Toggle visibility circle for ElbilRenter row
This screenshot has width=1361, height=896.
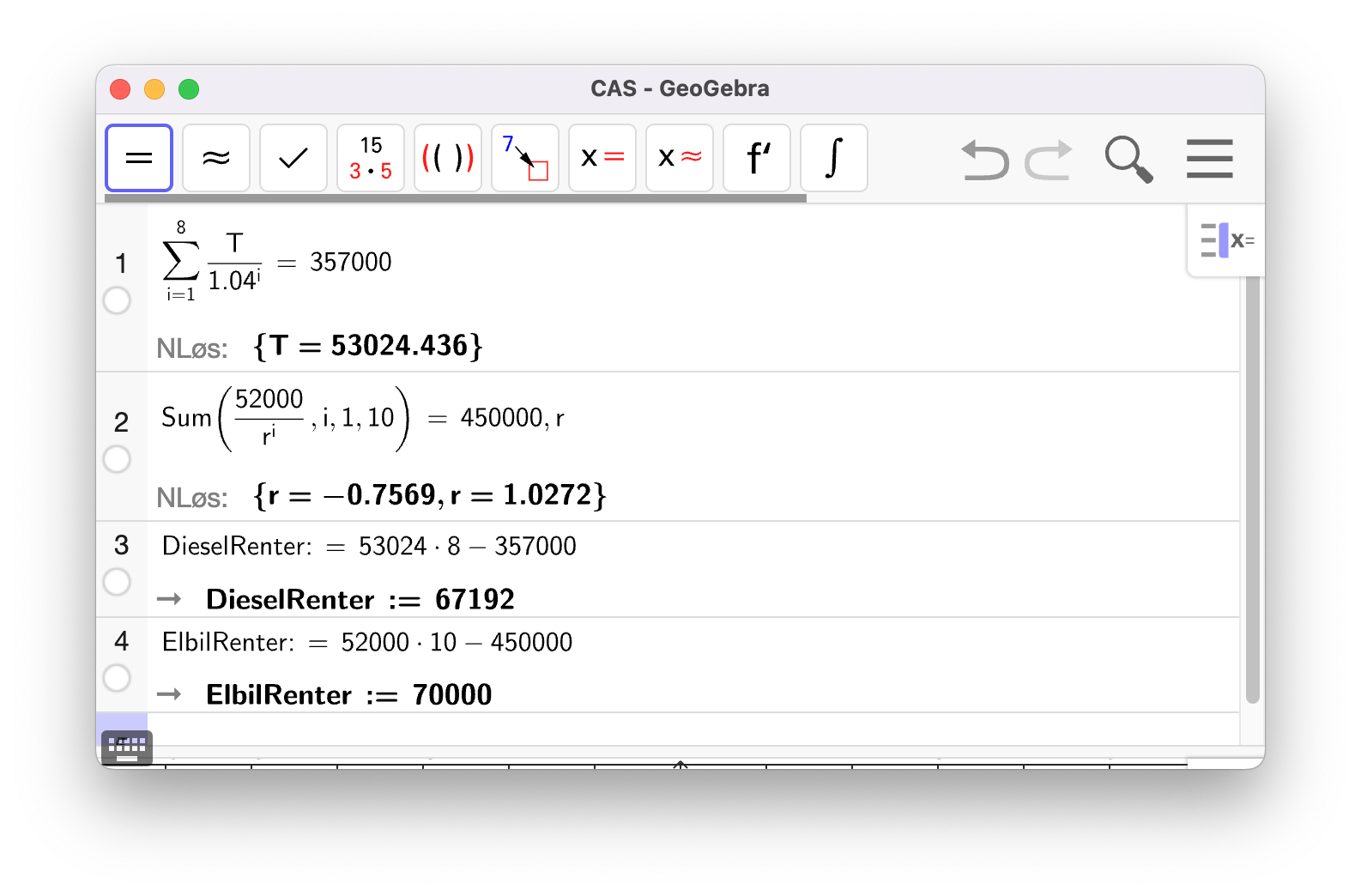click(x=117, y=678)
